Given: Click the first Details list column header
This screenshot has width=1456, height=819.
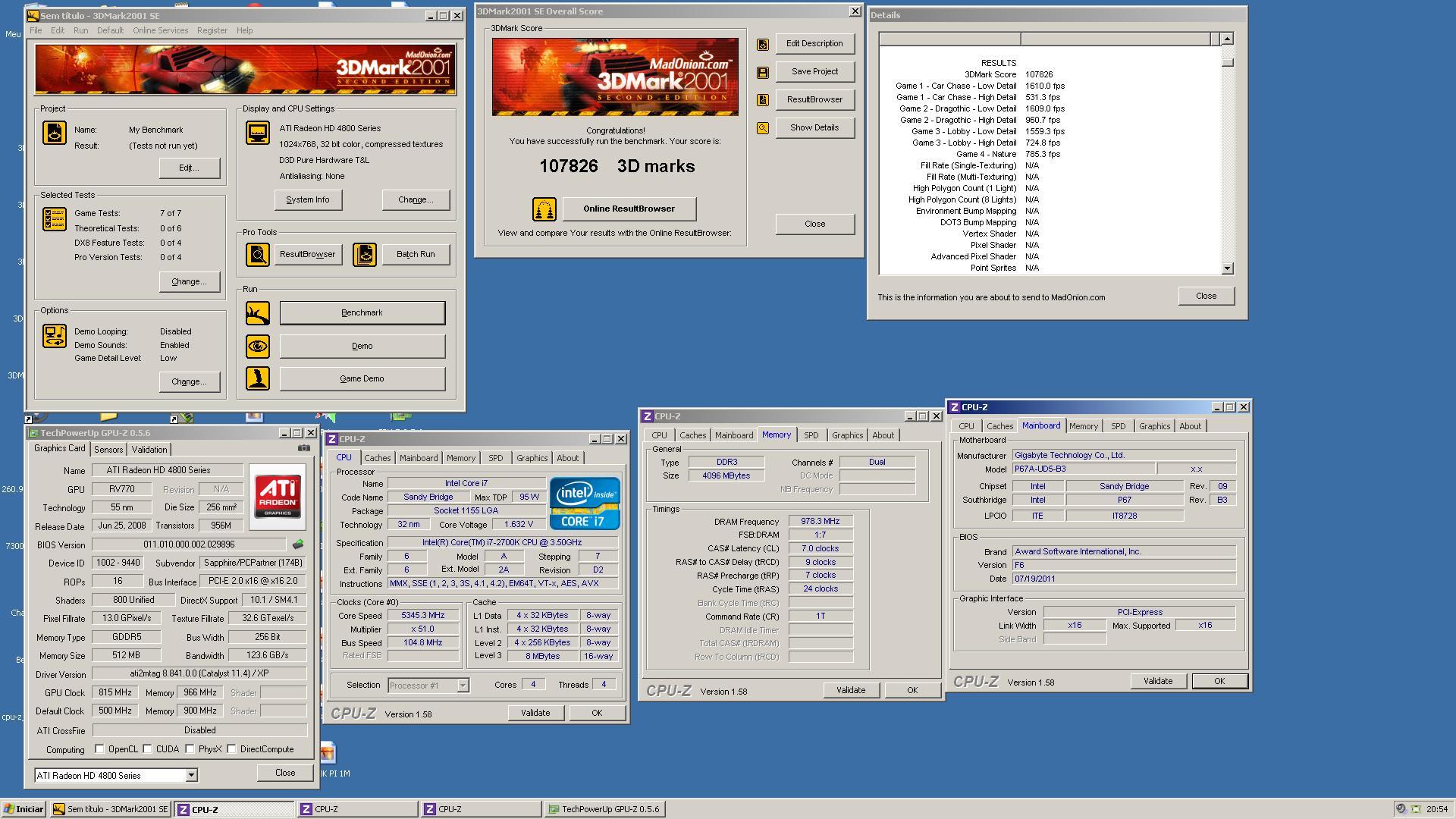Looking at the screenshot, I should (950, 39).
